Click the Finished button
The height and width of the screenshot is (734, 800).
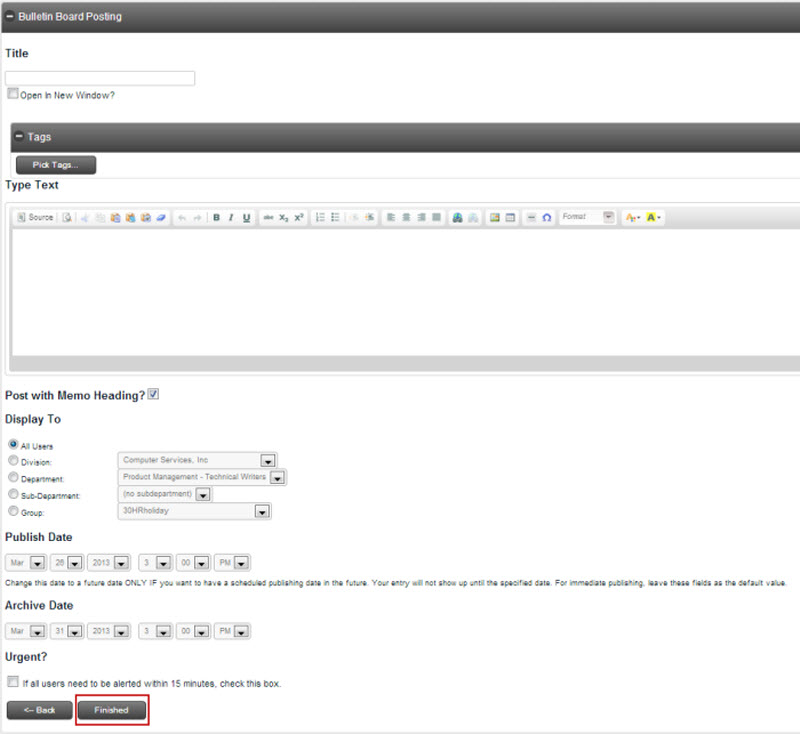click(x=112, y=710)
